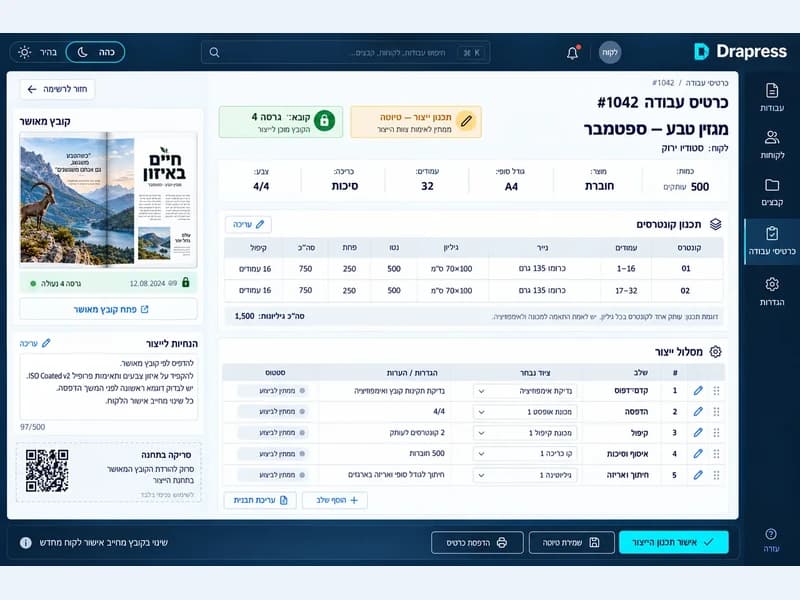Click עריכת תבנית template edit button

tap(260, 500)
